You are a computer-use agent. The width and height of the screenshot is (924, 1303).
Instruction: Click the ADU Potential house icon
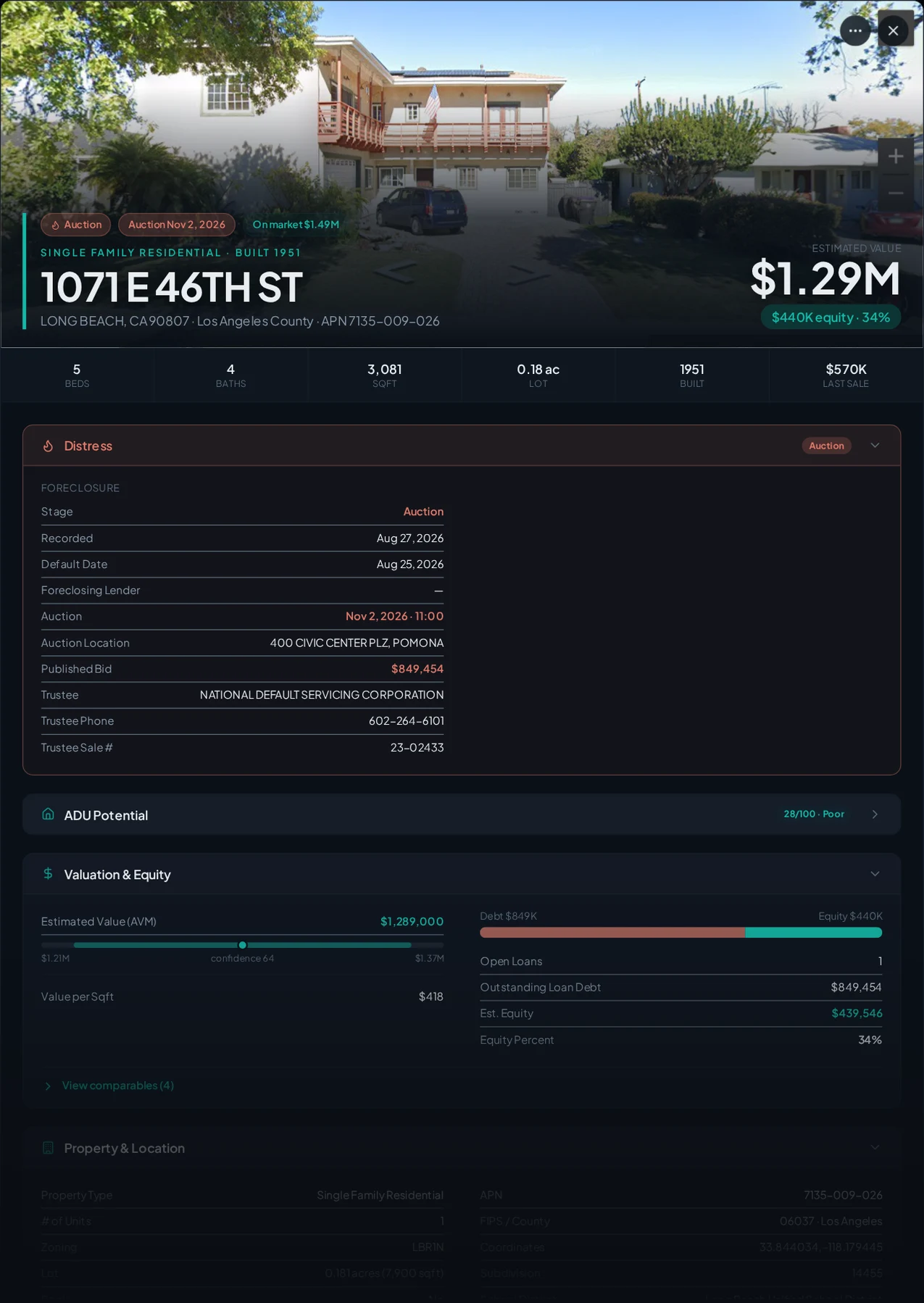[x=48, y=814]
